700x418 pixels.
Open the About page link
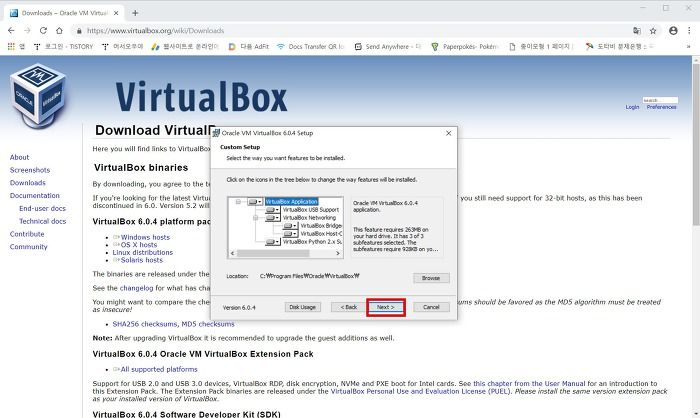(x=19, y=157)
